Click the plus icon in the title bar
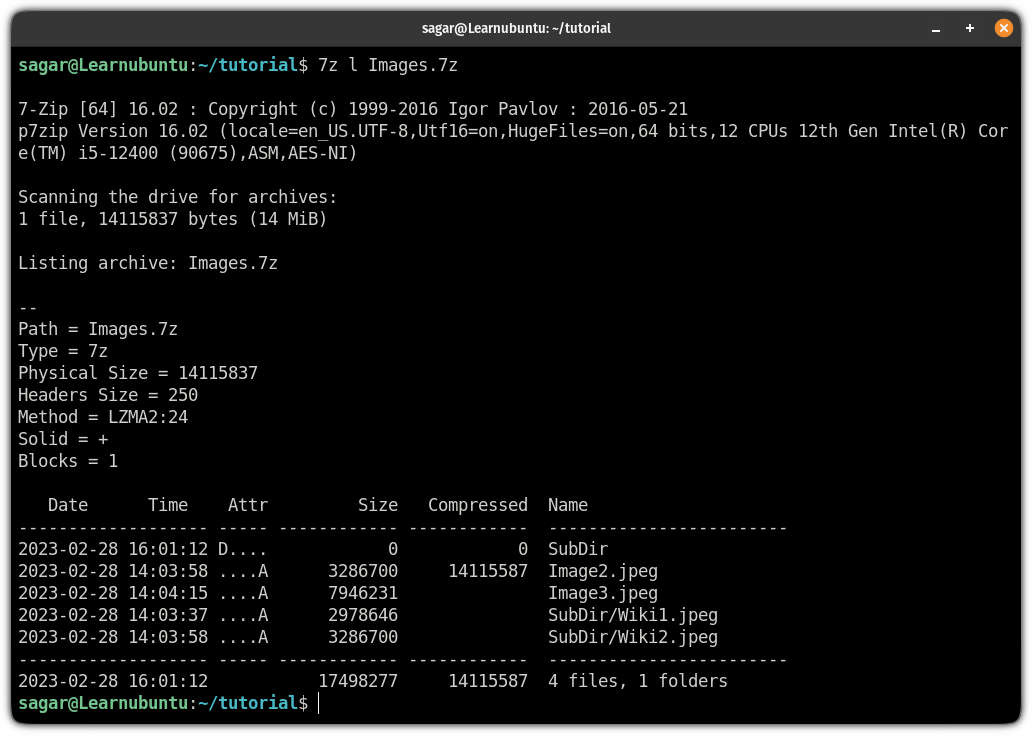 [x=969, y=28]
